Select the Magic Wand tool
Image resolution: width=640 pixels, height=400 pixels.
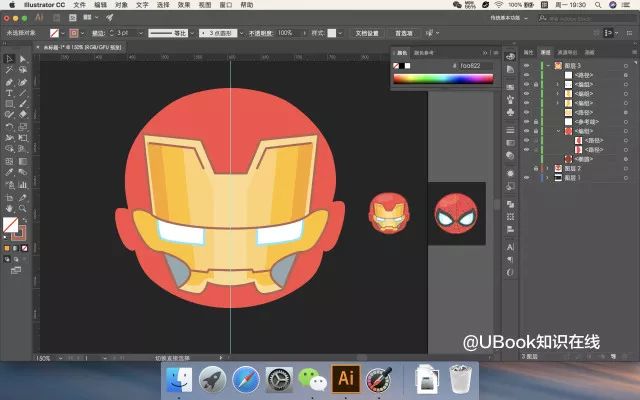point(9,70)
